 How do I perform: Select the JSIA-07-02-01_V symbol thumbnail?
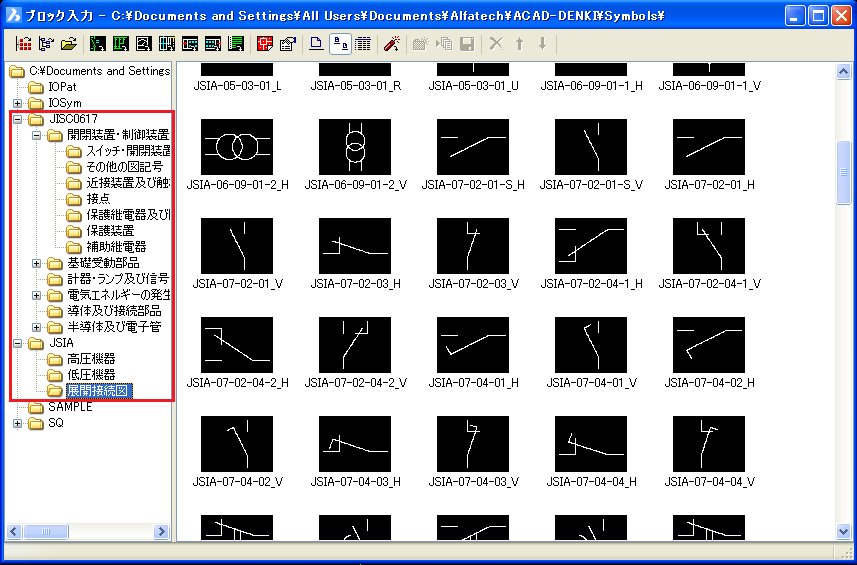pyautogui.click(x=237, y=246)
